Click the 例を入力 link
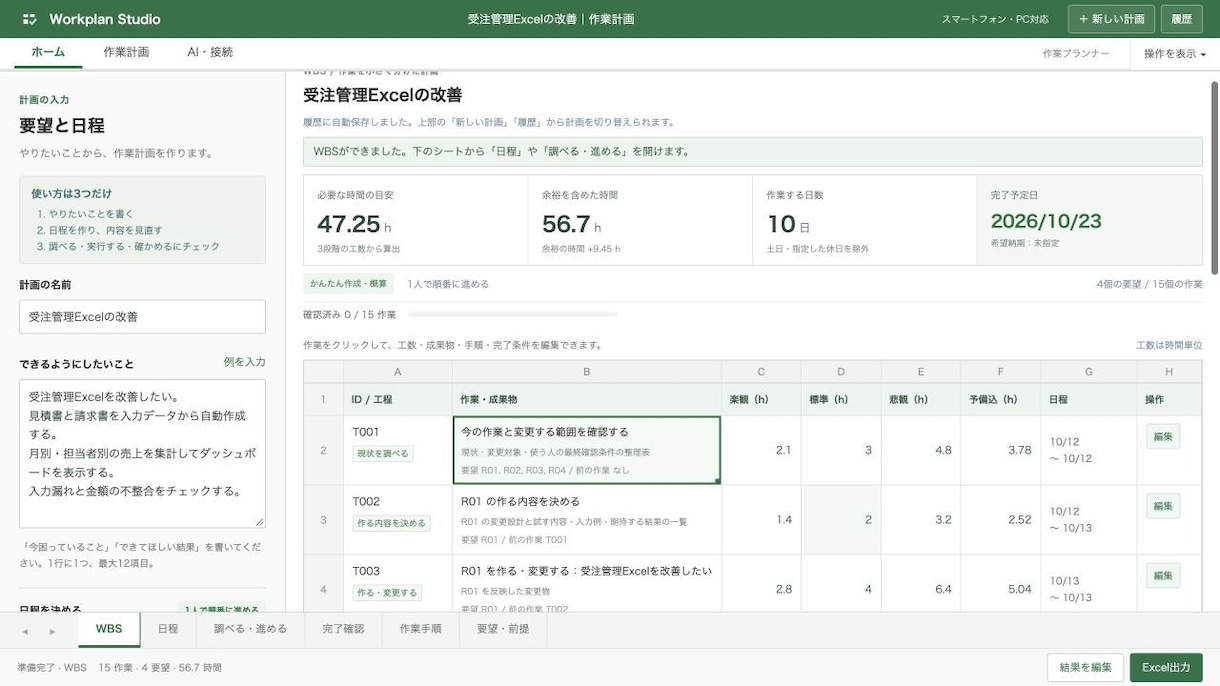Viewport: 1220px width, 686px height. pos(244,362)
